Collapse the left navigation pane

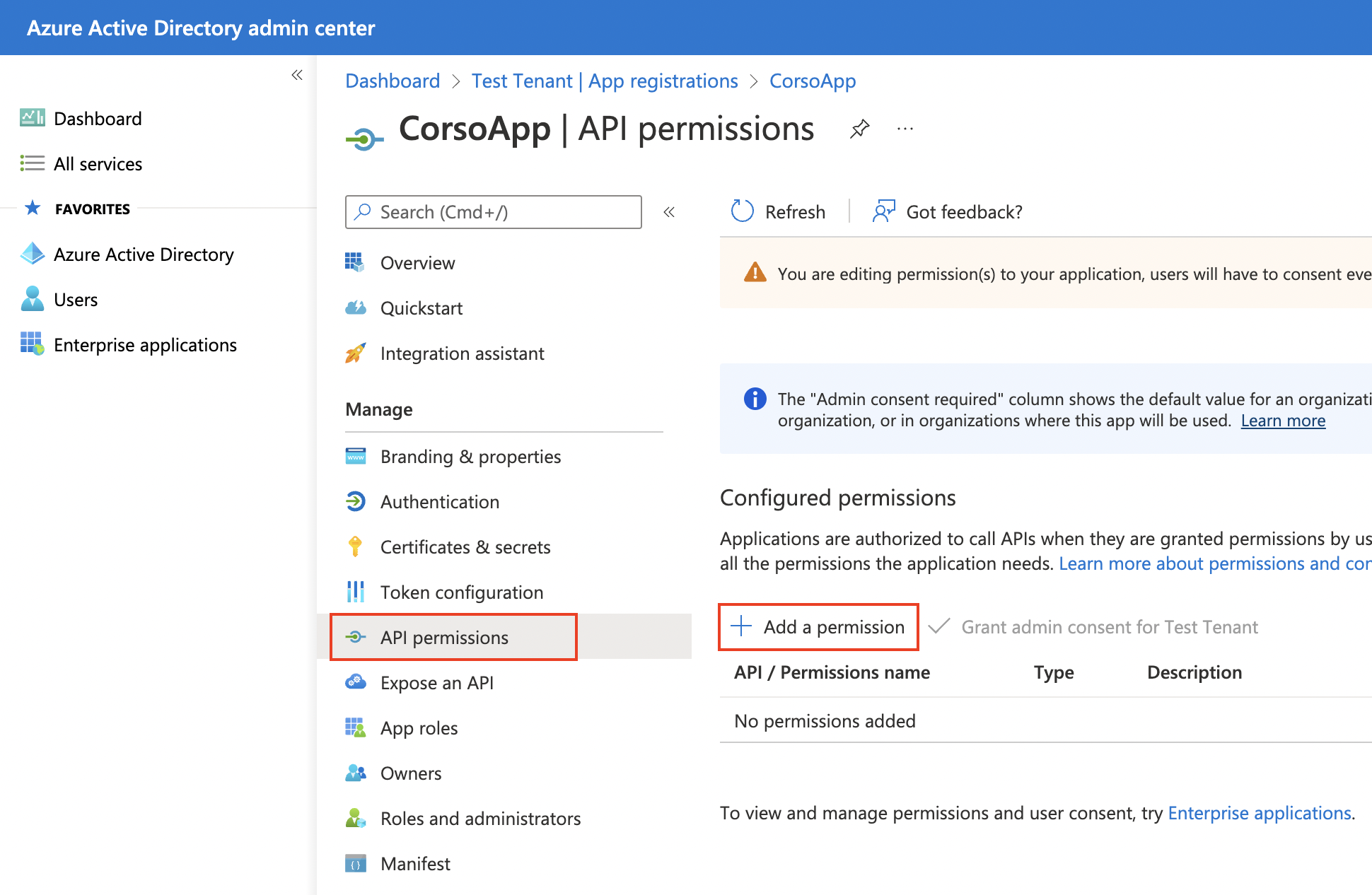point(297,74)
